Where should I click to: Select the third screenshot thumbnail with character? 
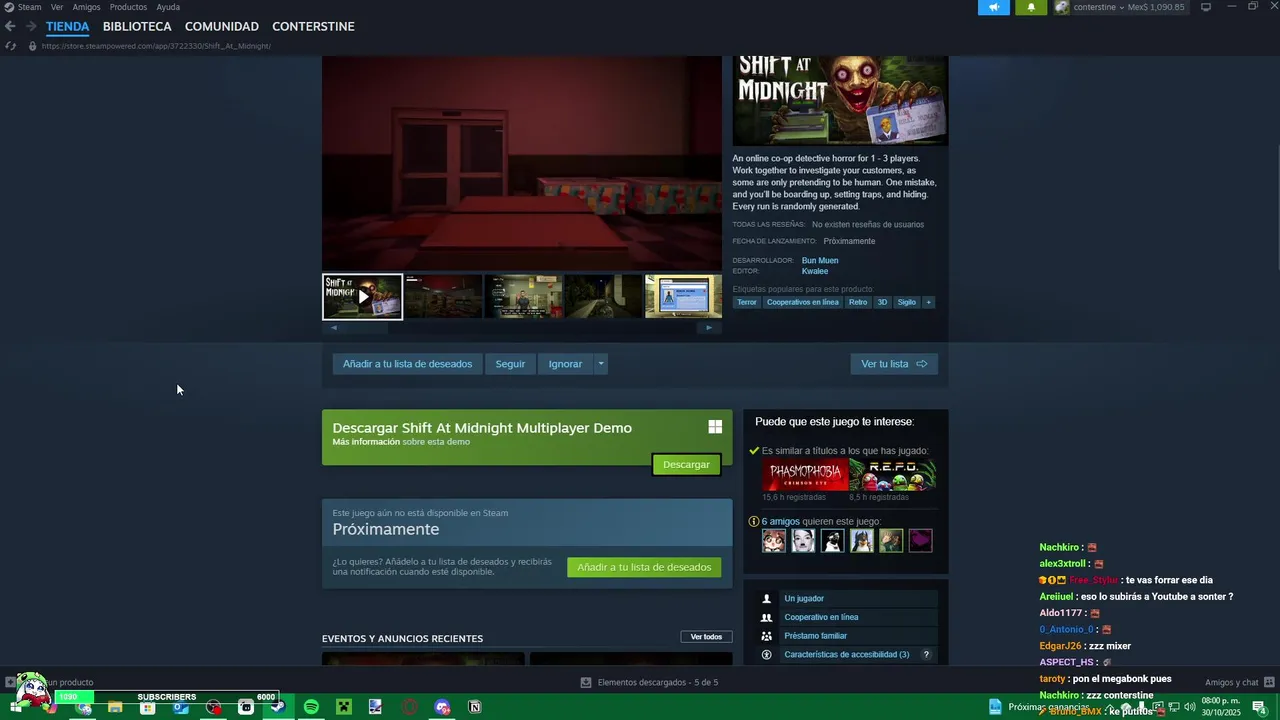click(x=523, y=297)
